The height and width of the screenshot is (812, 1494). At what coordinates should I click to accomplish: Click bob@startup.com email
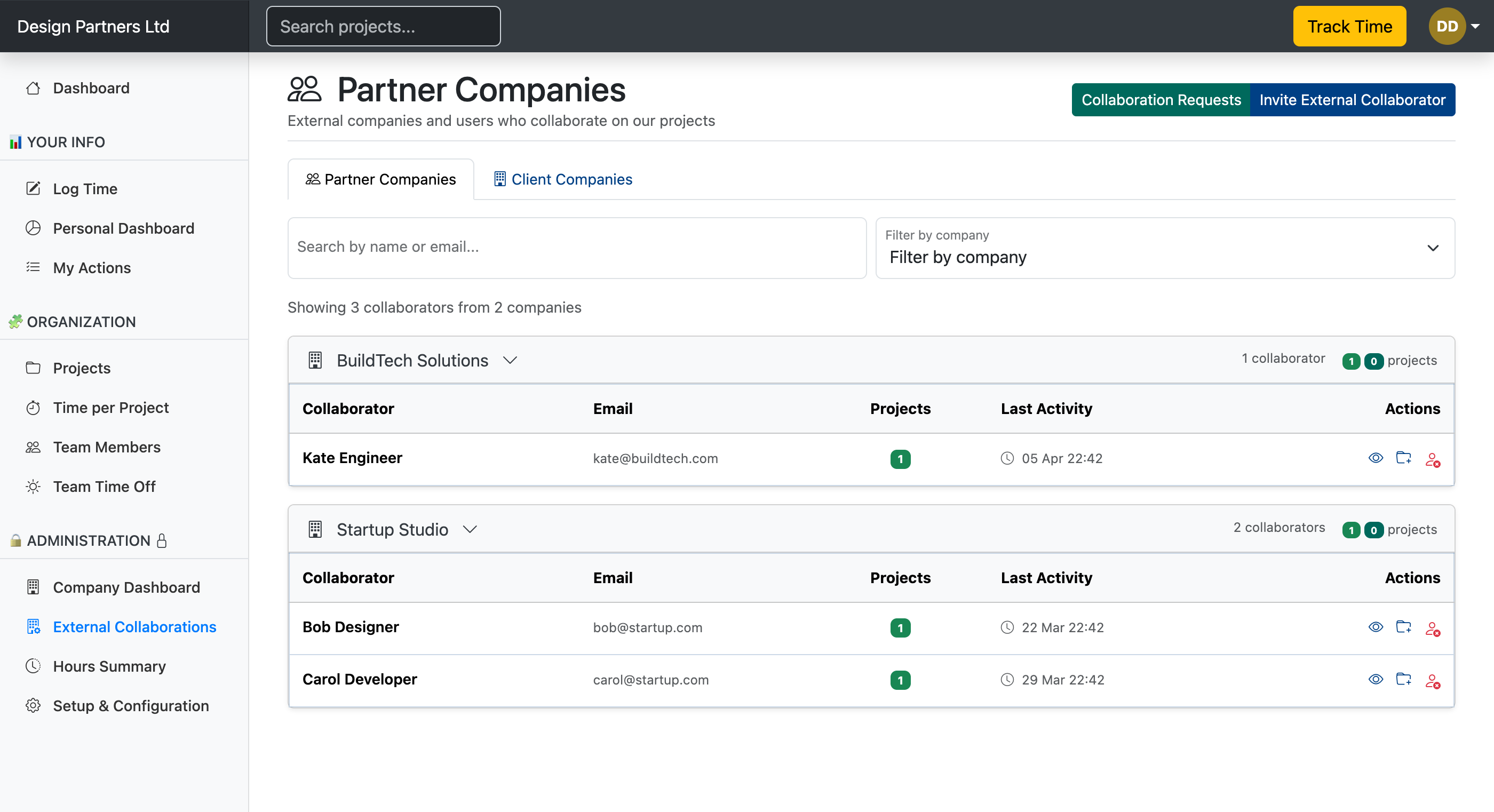click(x=648, y=627)
